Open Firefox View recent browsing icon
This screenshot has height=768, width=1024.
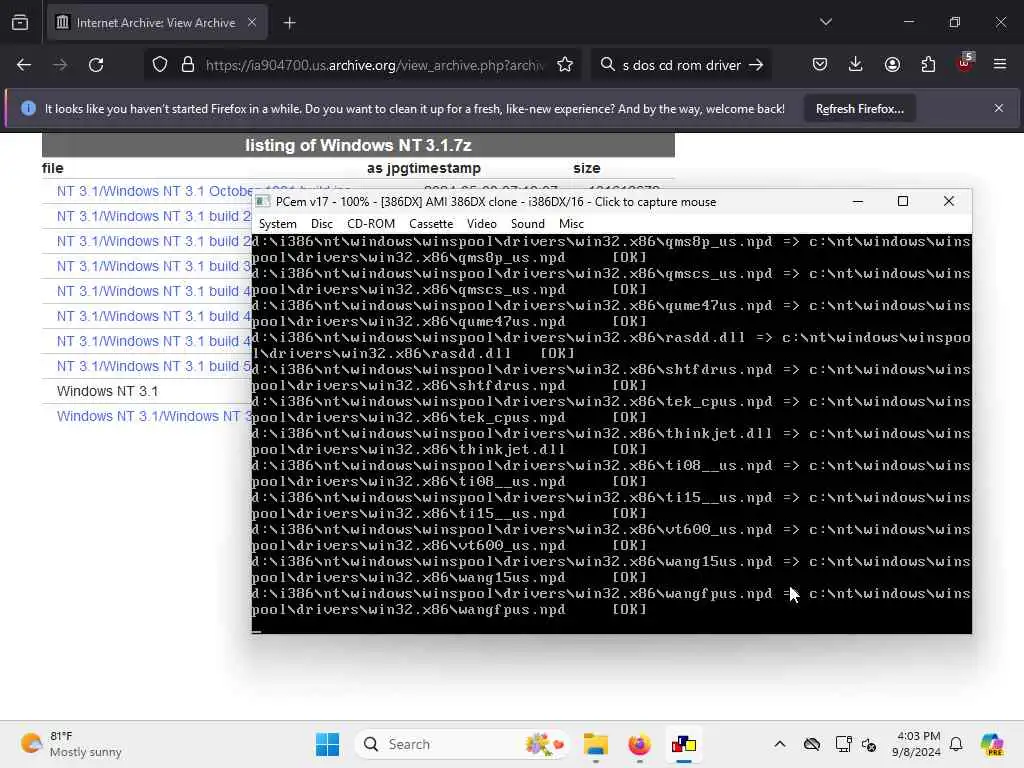20,23
